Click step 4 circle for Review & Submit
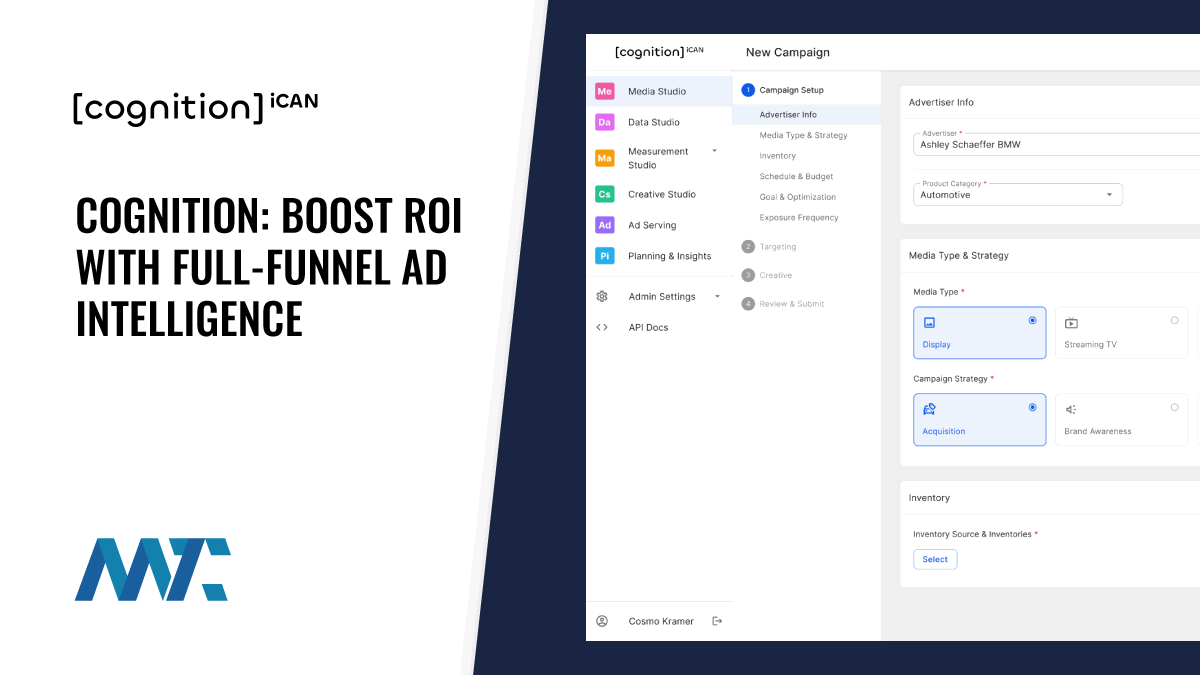The image size is (1200, 675). [x=747, y=304]
